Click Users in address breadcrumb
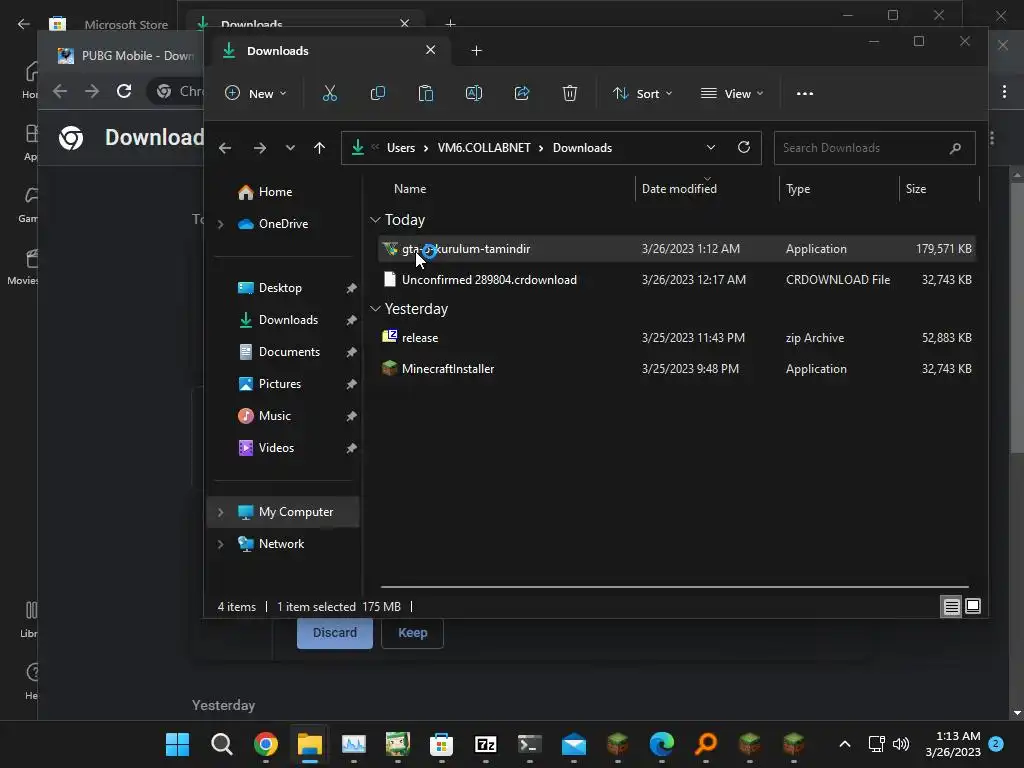The image size is (1024, 768). (x=401, y=148)
